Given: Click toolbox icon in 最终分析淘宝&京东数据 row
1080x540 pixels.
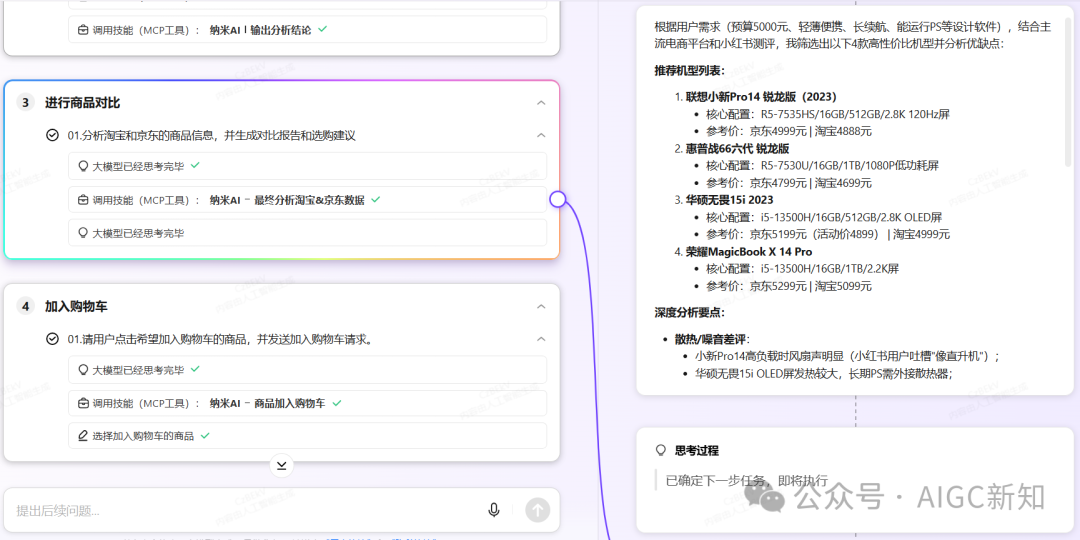Looking at the screenshot, I should tap(83, 200).
